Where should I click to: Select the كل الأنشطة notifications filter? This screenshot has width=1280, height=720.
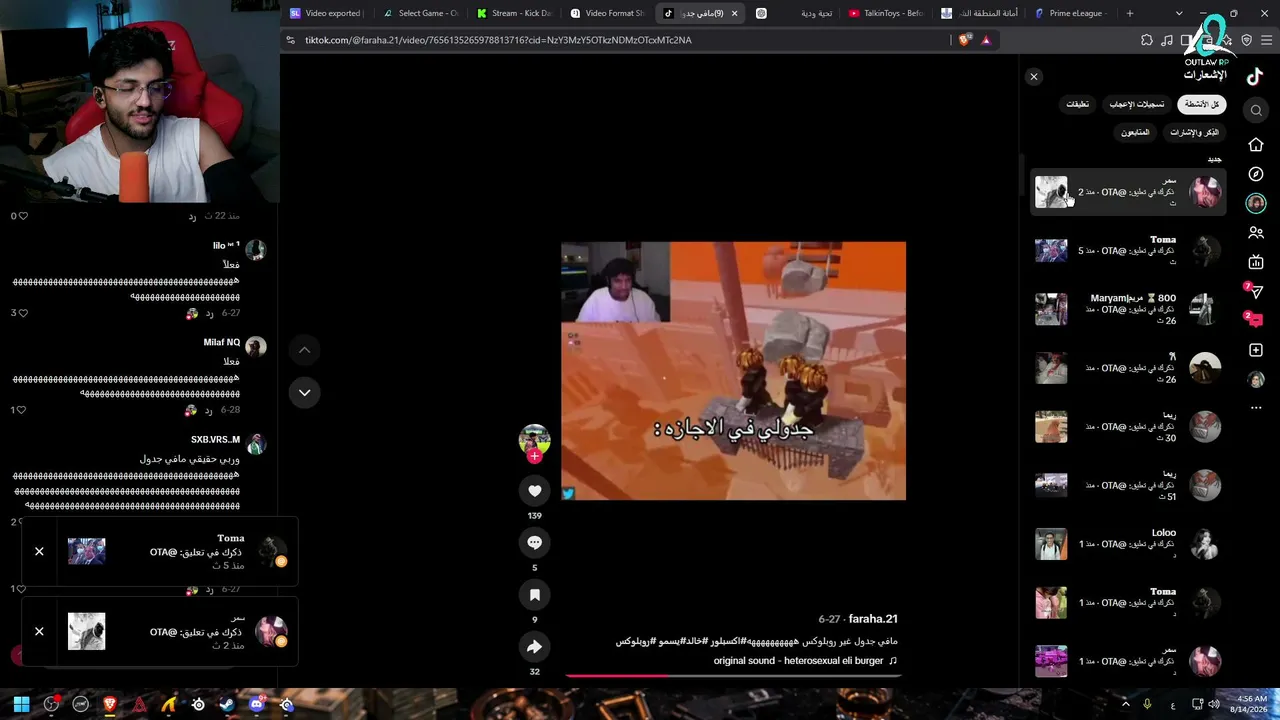tap(1201, 104)
